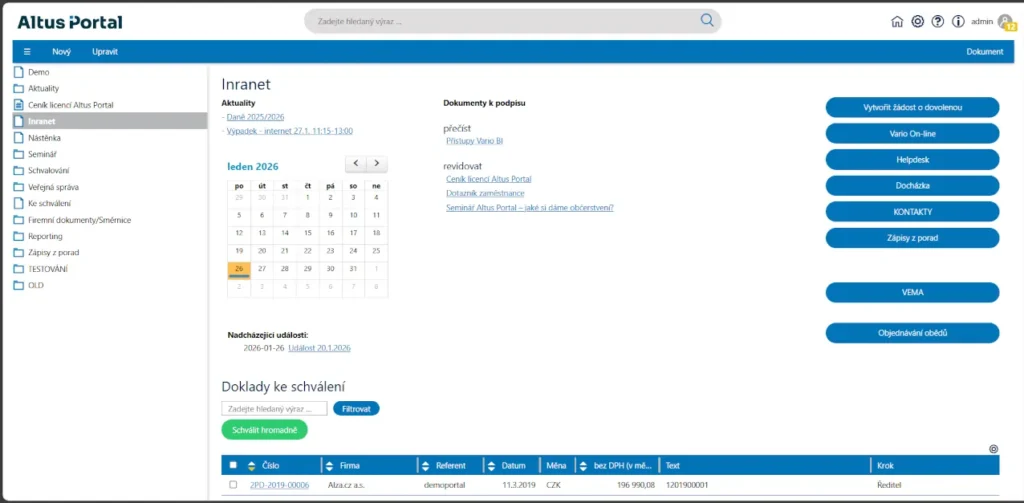Screen dimensions: 1024x503
Task: Click the magnifier icon in the search bar
Action: pyautogui.click(x=707, y=21)
